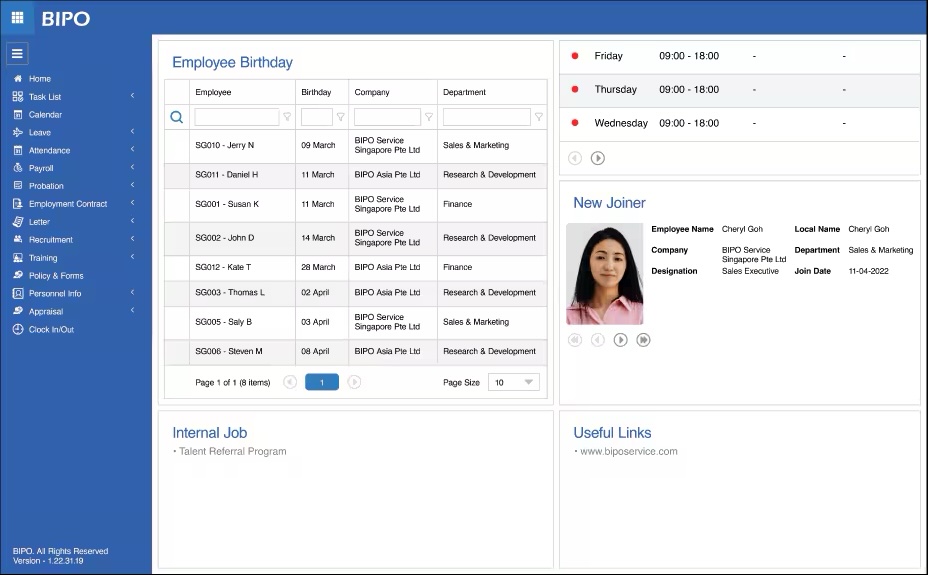Open the app grid launcher icon
The image size is (928, 575).
(17, 18)
